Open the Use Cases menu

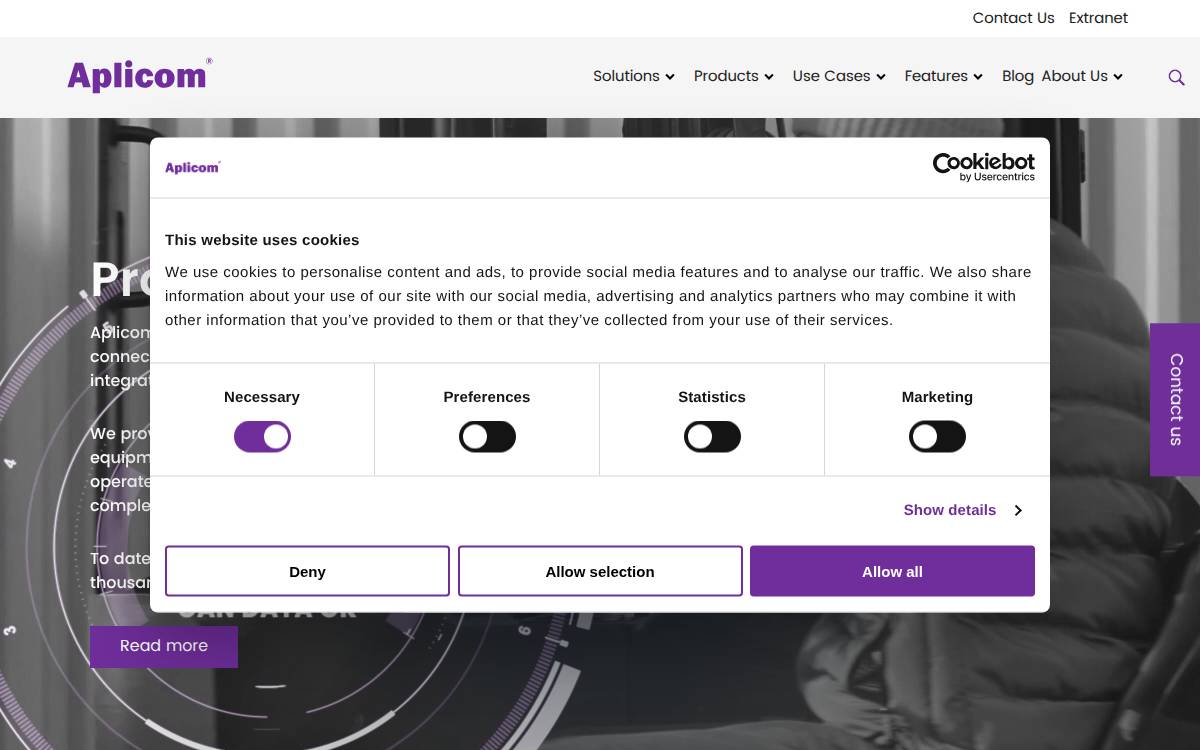coord(831,76)
